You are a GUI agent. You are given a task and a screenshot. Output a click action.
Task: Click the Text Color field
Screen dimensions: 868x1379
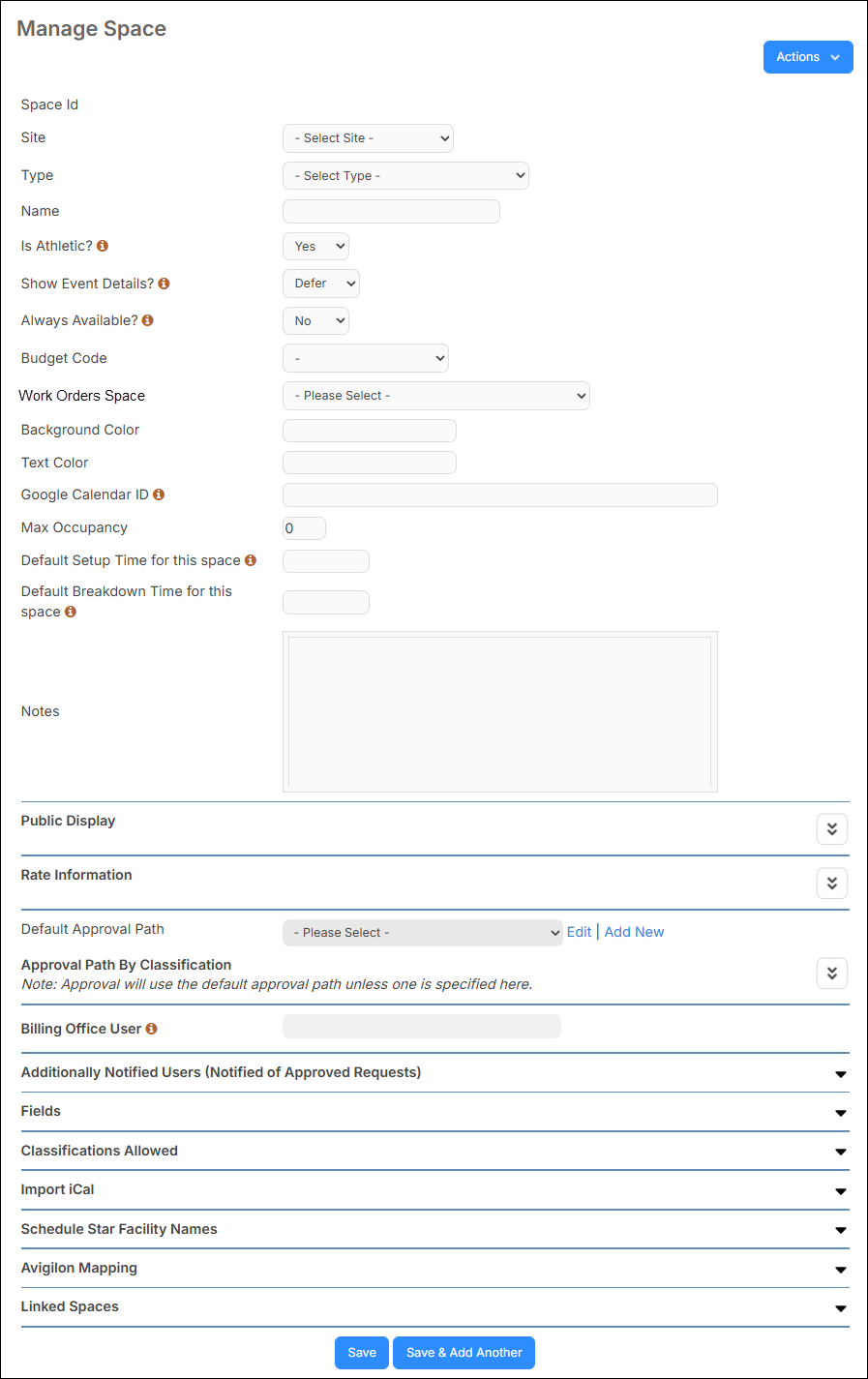(370, 463)
